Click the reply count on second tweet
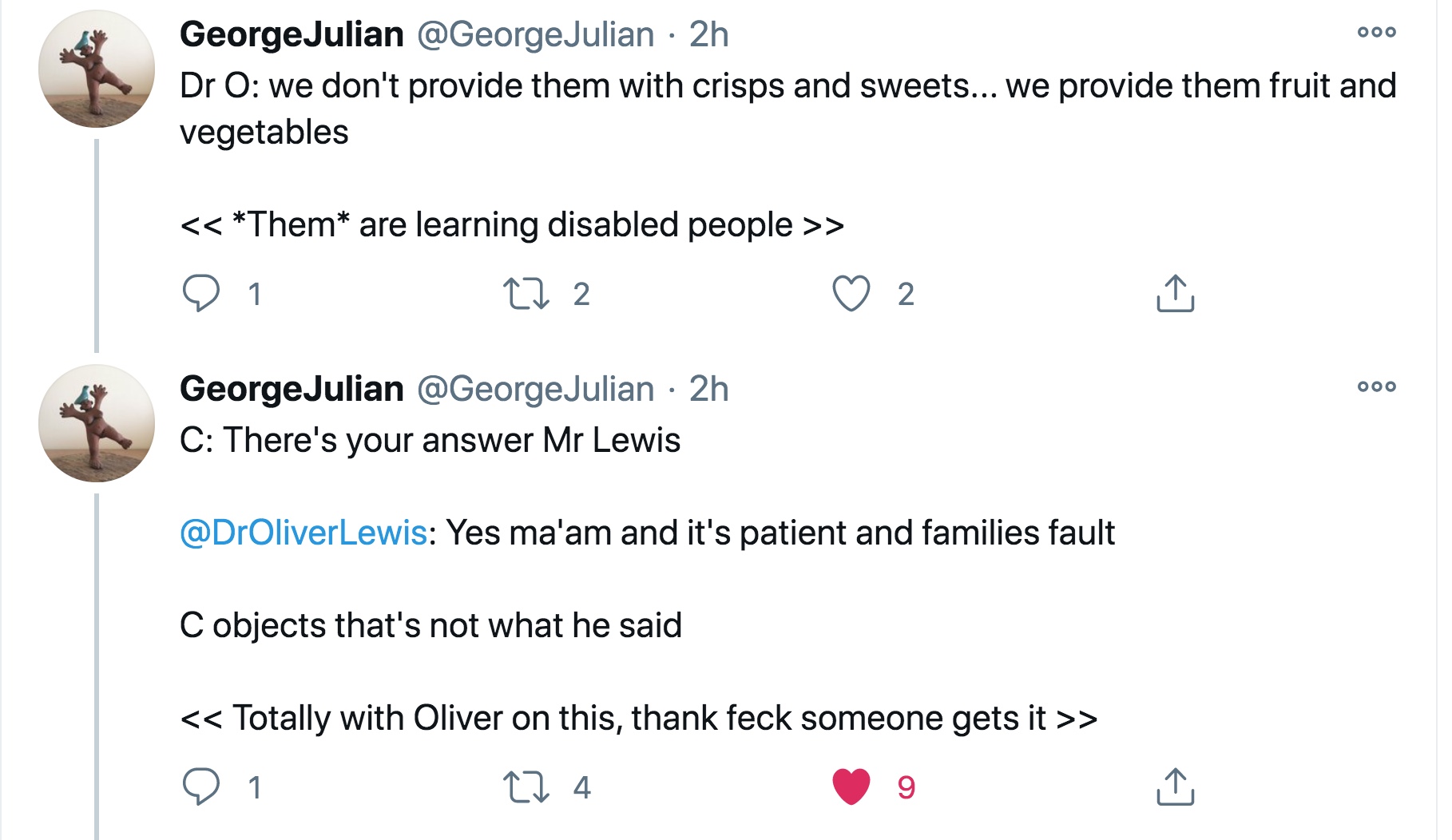 255,787
